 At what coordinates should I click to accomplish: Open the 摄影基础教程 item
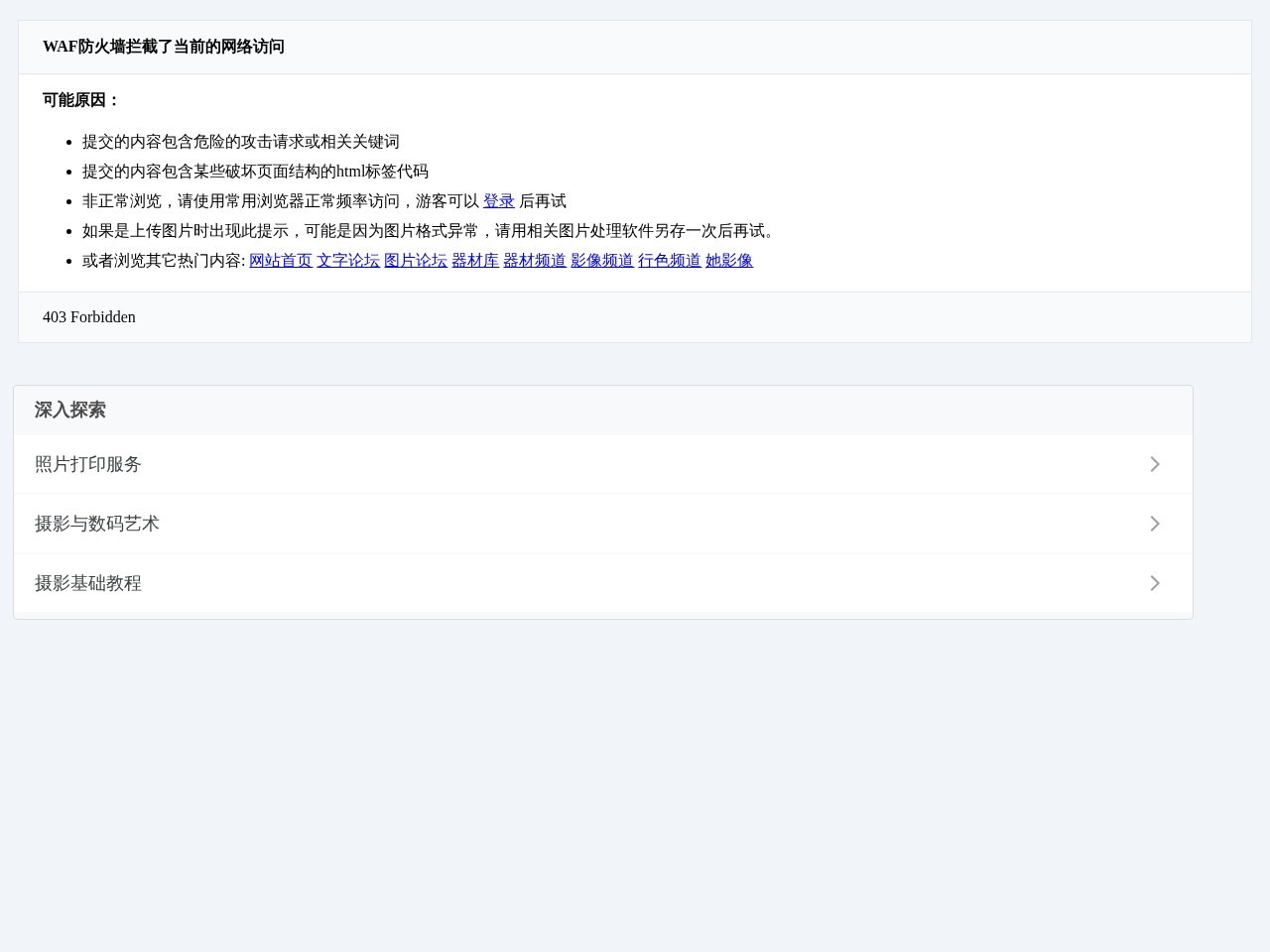coord(603,583)
